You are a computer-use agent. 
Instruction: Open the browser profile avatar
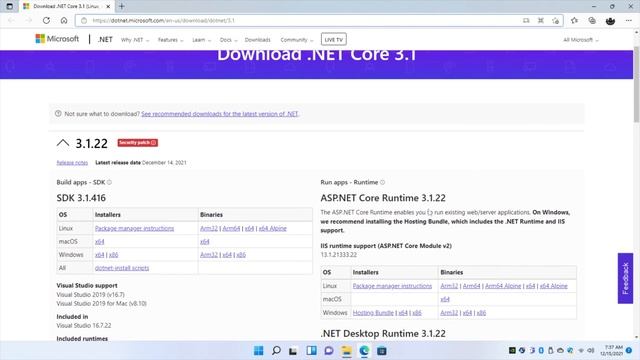point(610,20)
